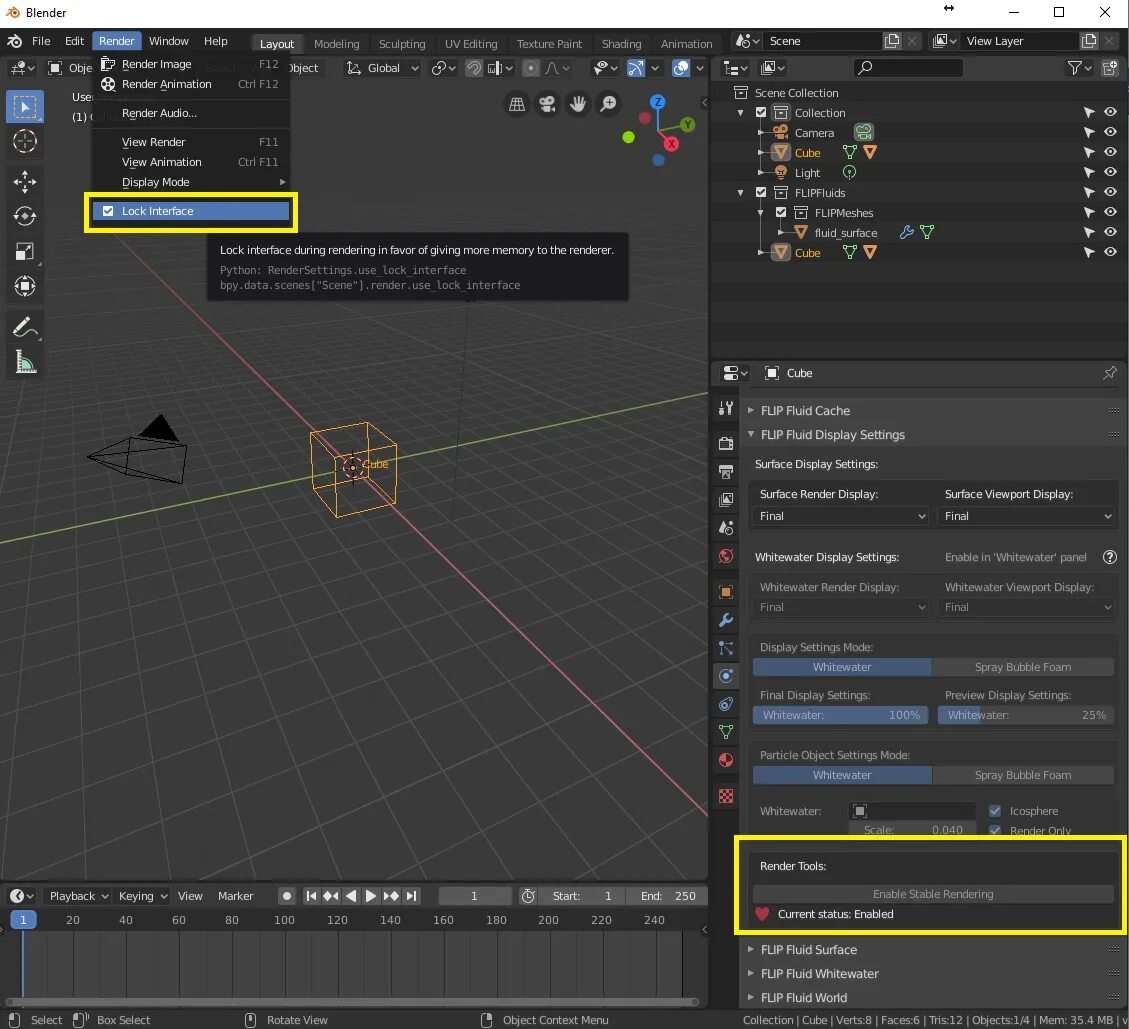
Task: Select the Transform tool
Action: coord(25,286)
